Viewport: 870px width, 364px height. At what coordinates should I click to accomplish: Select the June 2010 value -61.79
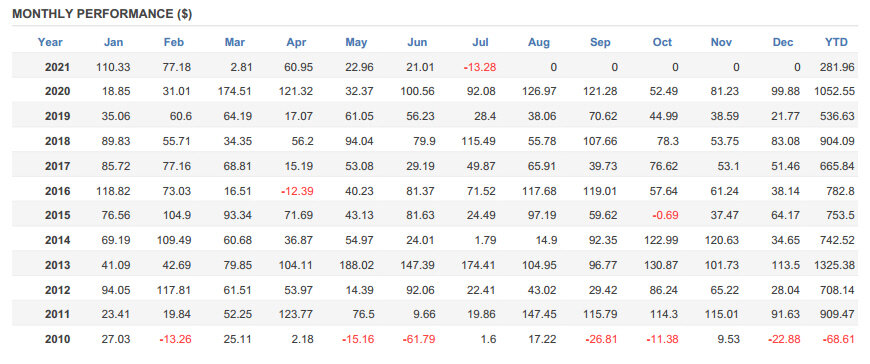(x=418, y=338)
